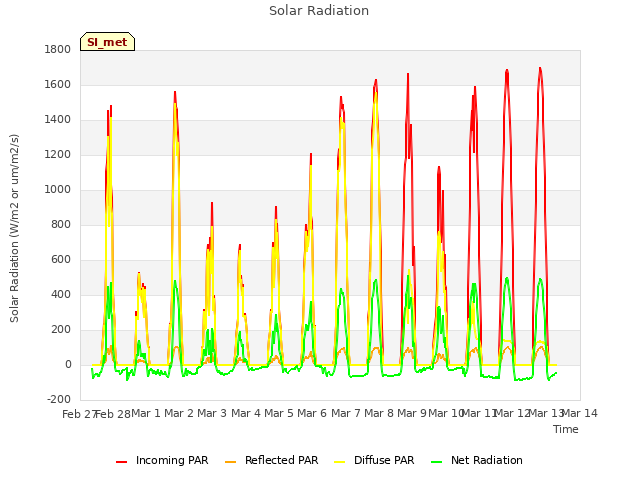This screenshot has height=480, width=640.
Task: Click the Mar 2 peak near 1560
Action: click(x=175, y=92)
